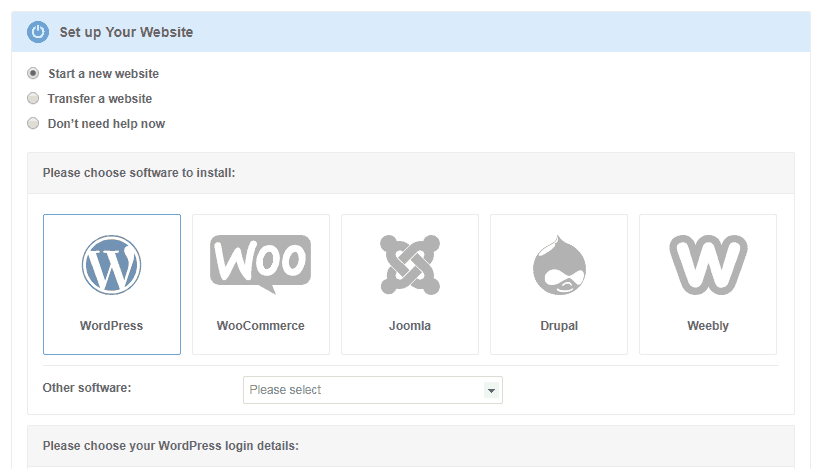Open the Other software dropdown
The image size is (821, 469).
pyautogui.click(x=373, y=390)
